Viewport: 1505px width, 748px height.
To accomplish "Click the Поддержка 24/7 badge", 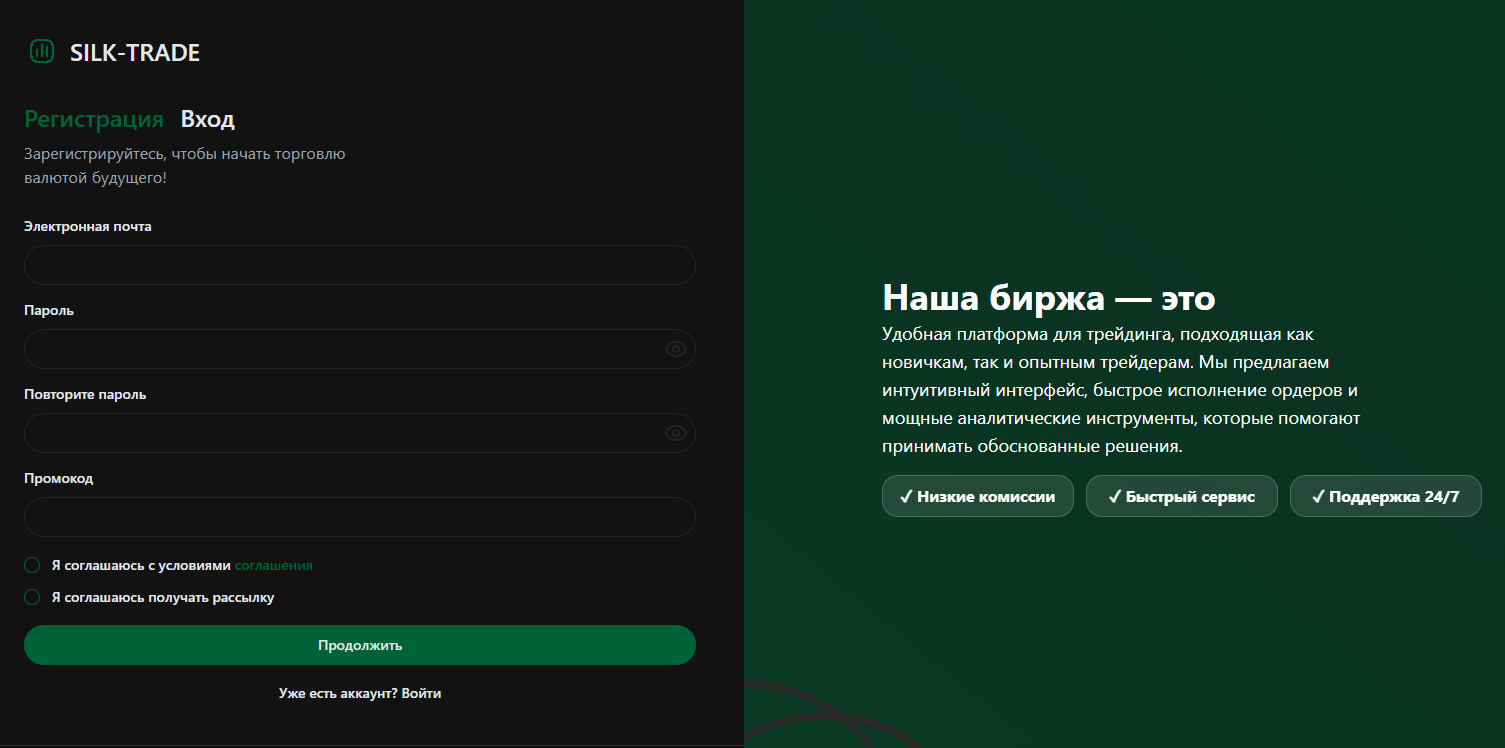I will [x=1386, y=496].
